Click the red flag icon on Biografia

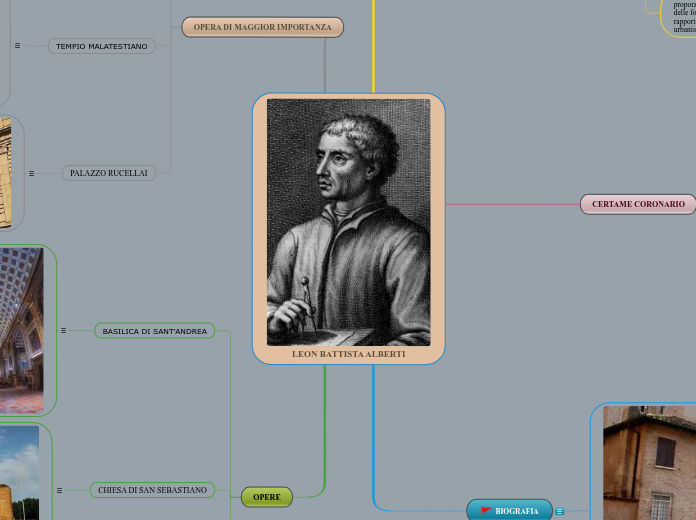pyautogui.click(x=486, y=510)
